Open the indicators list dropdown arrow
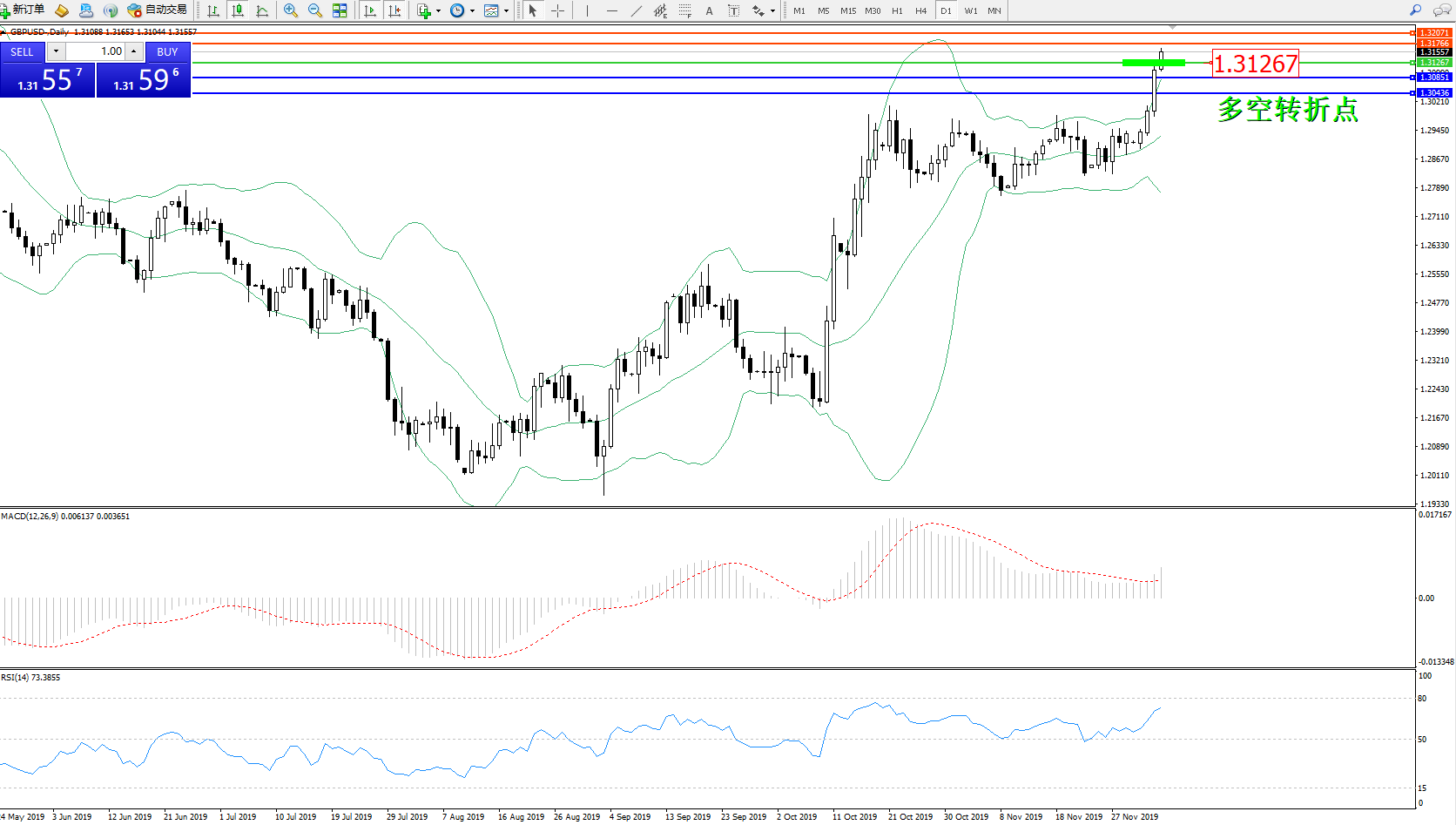The height and width of the screenshot is (825, 1456). [x=438, y=11]
